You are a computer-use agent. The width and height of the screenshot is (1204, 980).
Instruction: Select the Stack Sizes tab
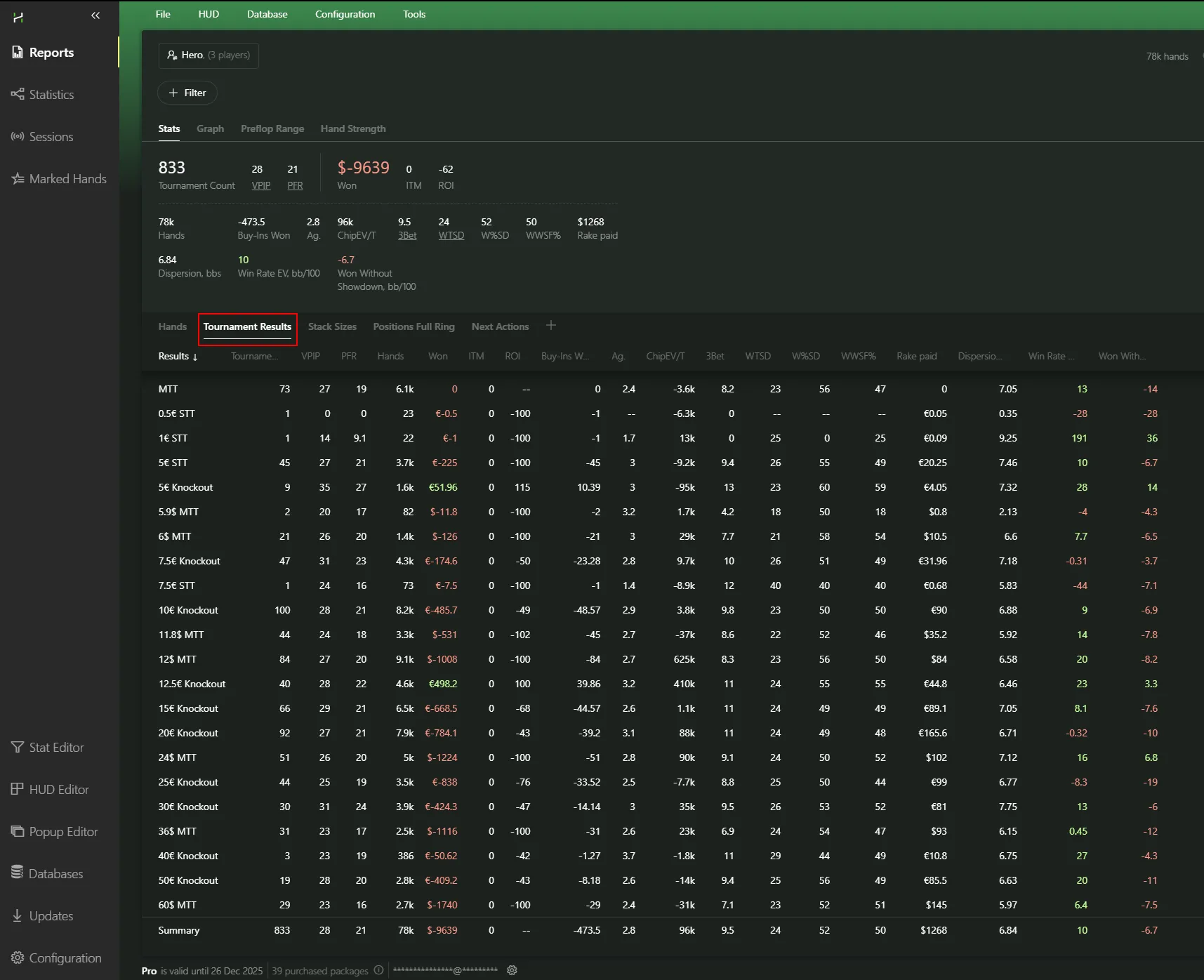coord(332,327)
